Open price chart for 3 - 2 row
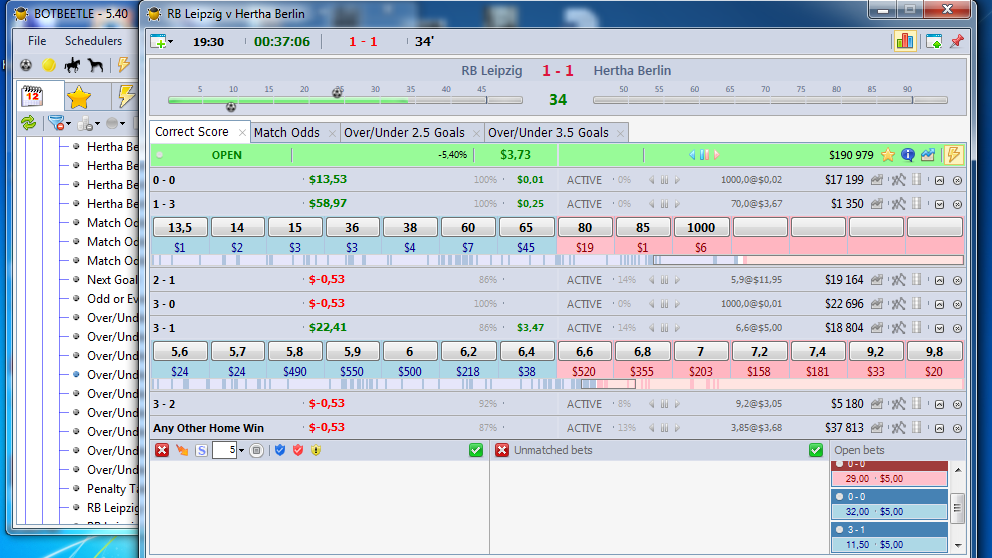 point(877,404)
